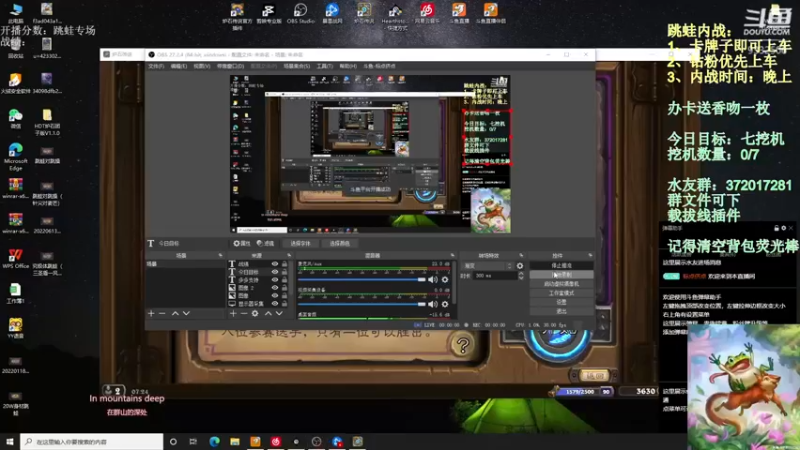Move selected source up in the list
The width and height of the screenshot is (800, 450).
point(268,313)
